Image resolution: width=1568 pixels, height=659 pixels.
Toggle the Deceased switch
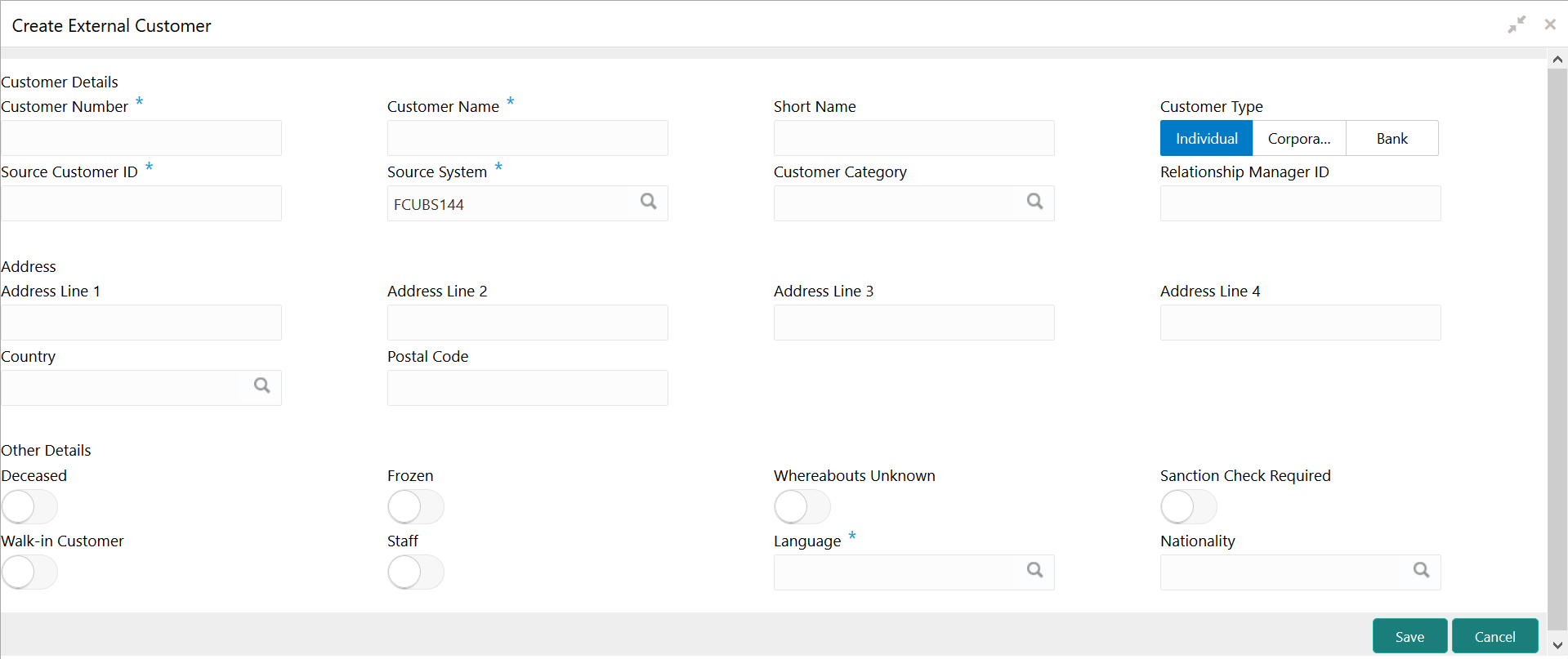point(29,507)
